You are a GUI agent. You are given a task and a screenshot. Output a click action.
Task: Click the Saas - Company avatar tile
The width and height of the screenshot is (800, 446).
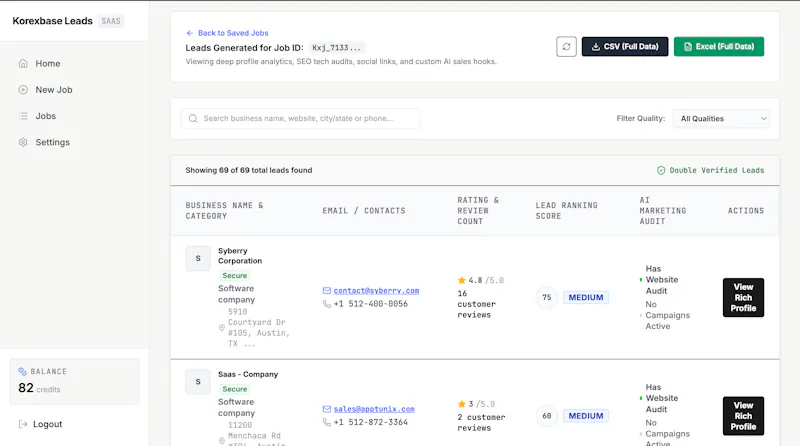[198, 382]
